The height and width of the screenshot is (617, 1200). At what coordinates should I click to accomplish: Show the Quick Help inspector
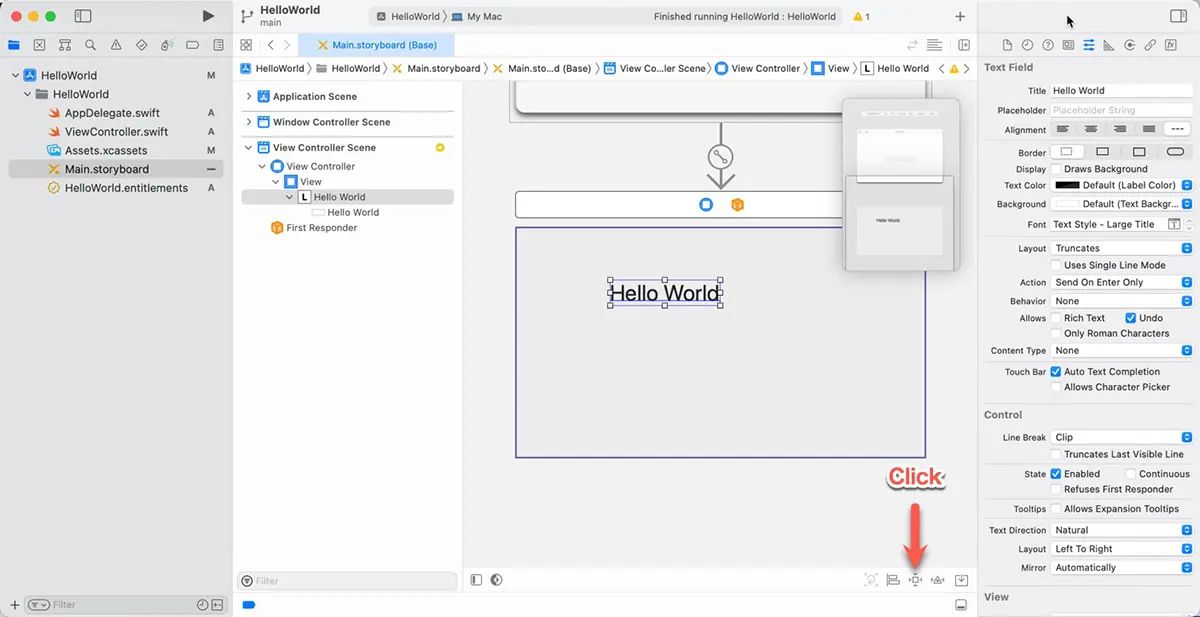[1047, 45]
